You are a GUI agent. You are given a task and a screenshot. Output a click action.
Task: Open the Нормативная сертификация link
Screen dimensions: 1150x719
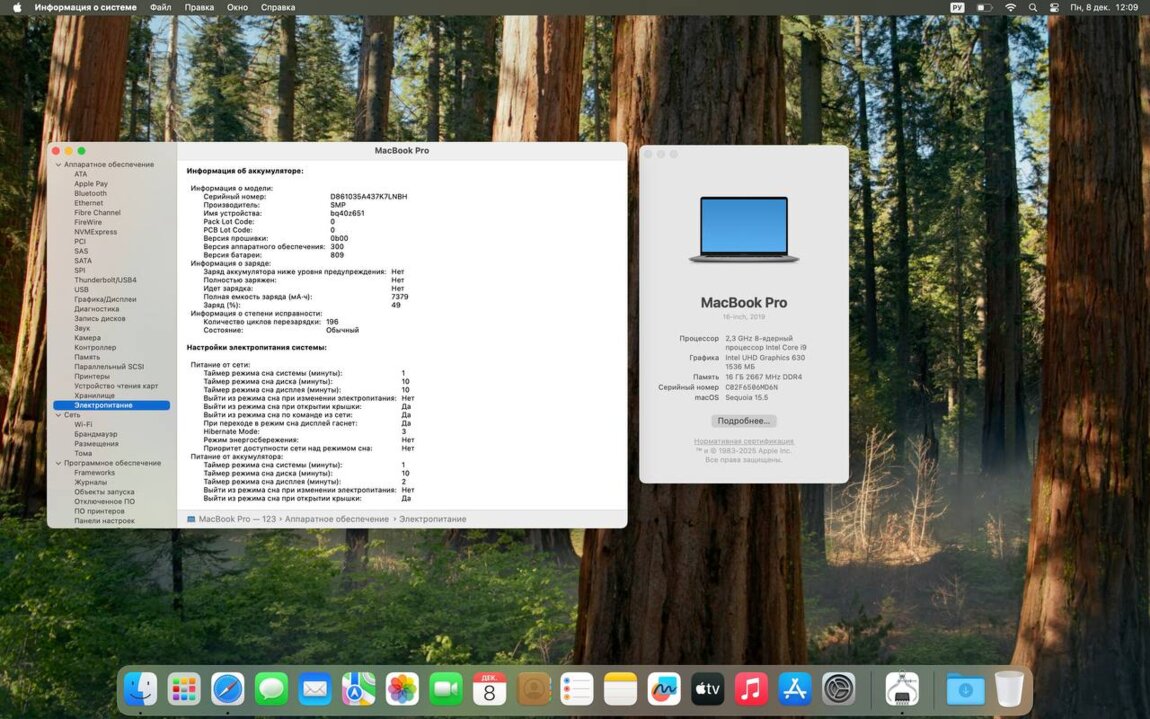point(744,441)
